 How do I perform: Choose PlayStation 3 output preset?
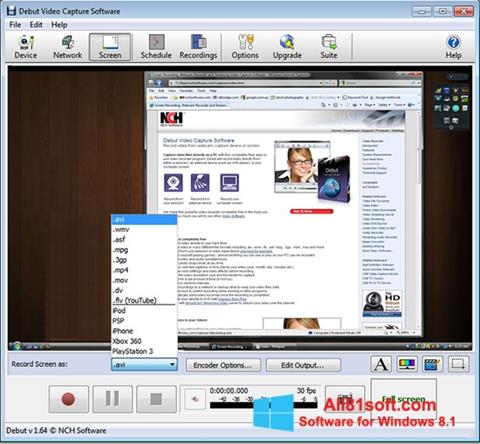tap(144, 351)
